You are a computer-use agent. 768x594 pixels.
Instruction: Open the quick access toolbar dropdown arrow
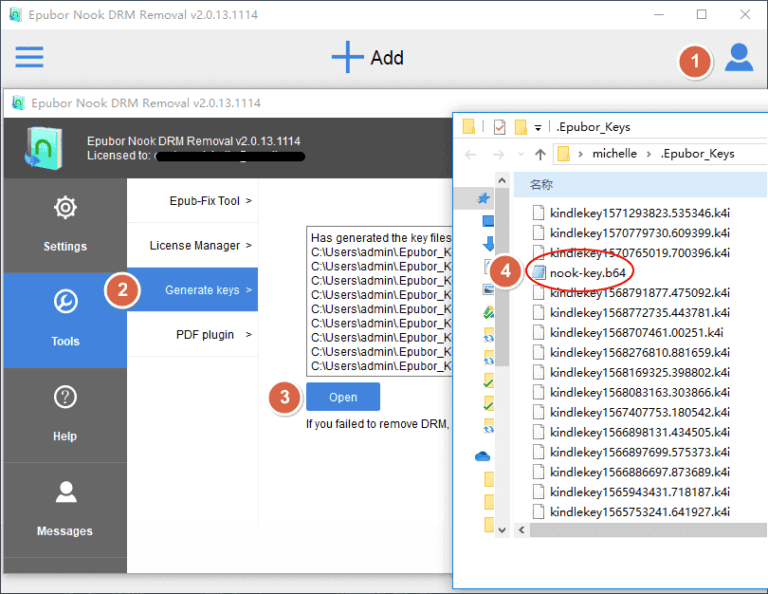coord(538,128)
